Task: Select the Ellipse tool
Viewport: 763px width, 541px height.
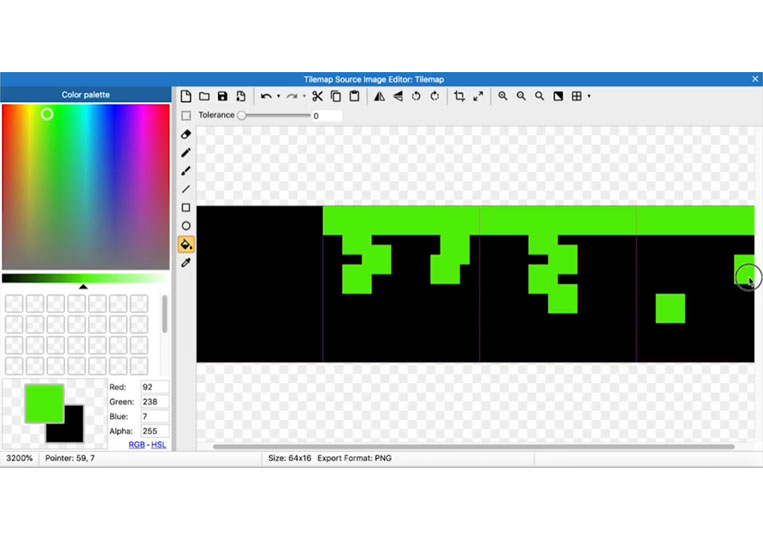Action: 186,226
